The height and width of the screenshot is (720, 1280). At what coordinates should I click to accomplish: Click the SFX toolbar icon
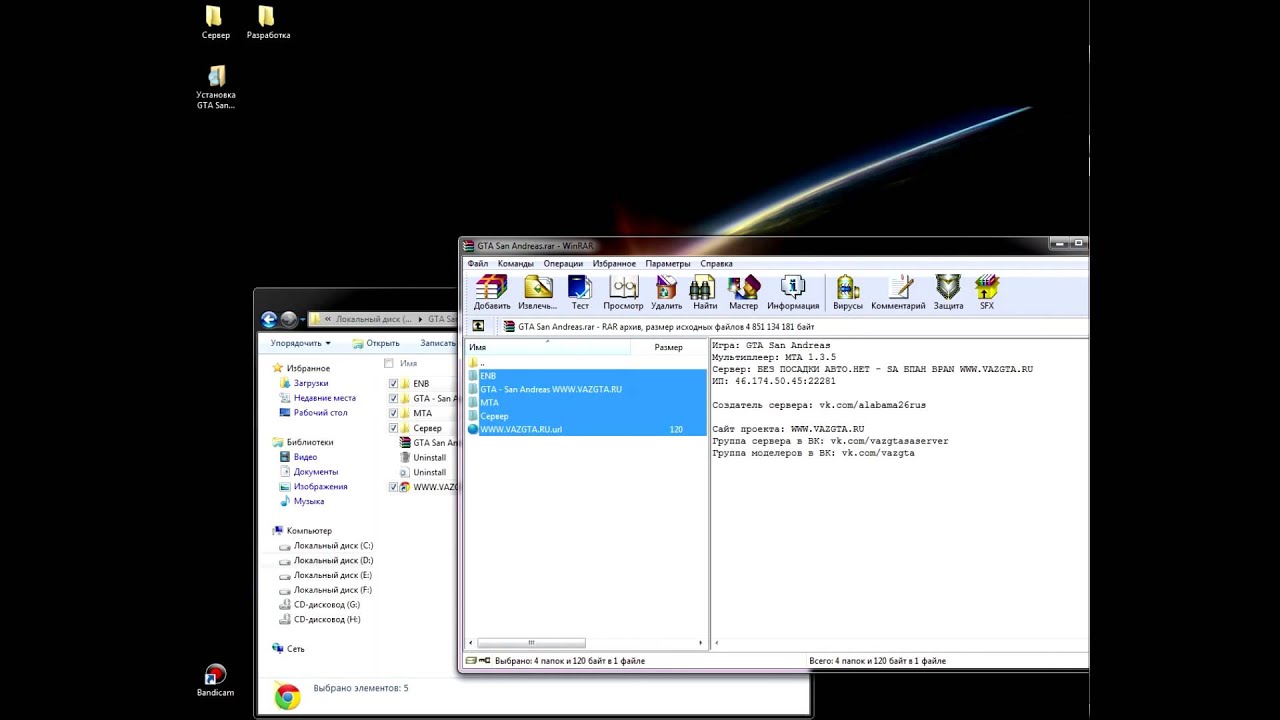click(987, 292)
